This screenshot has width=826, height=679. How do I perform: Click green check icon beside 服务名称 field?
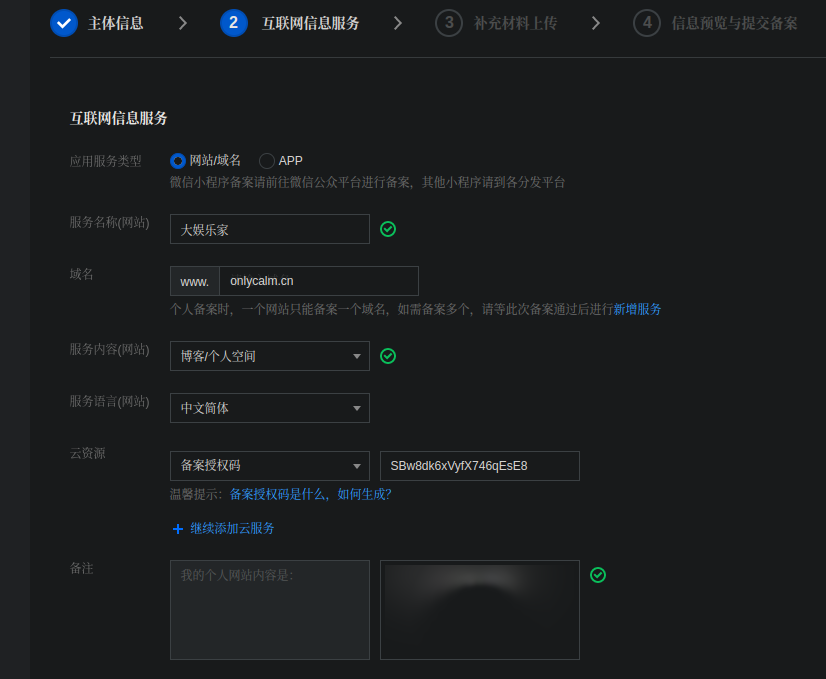point(388,229)
